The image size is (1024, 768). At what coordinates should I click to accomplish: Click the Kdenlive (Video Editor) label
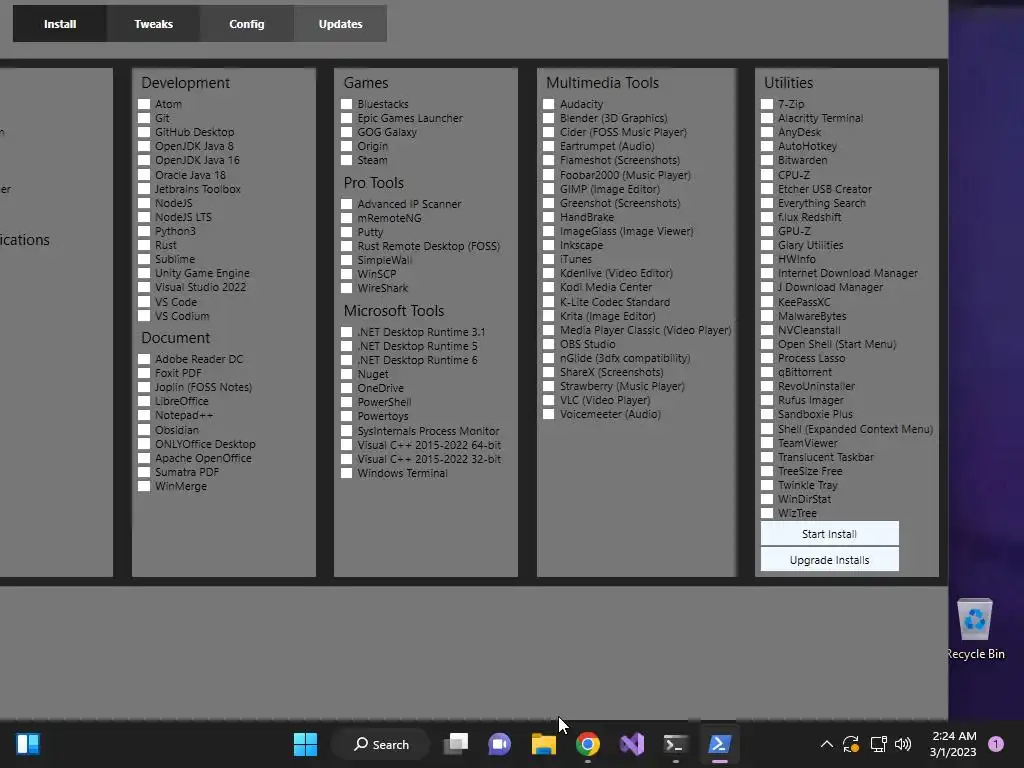(x=616, y=273)
